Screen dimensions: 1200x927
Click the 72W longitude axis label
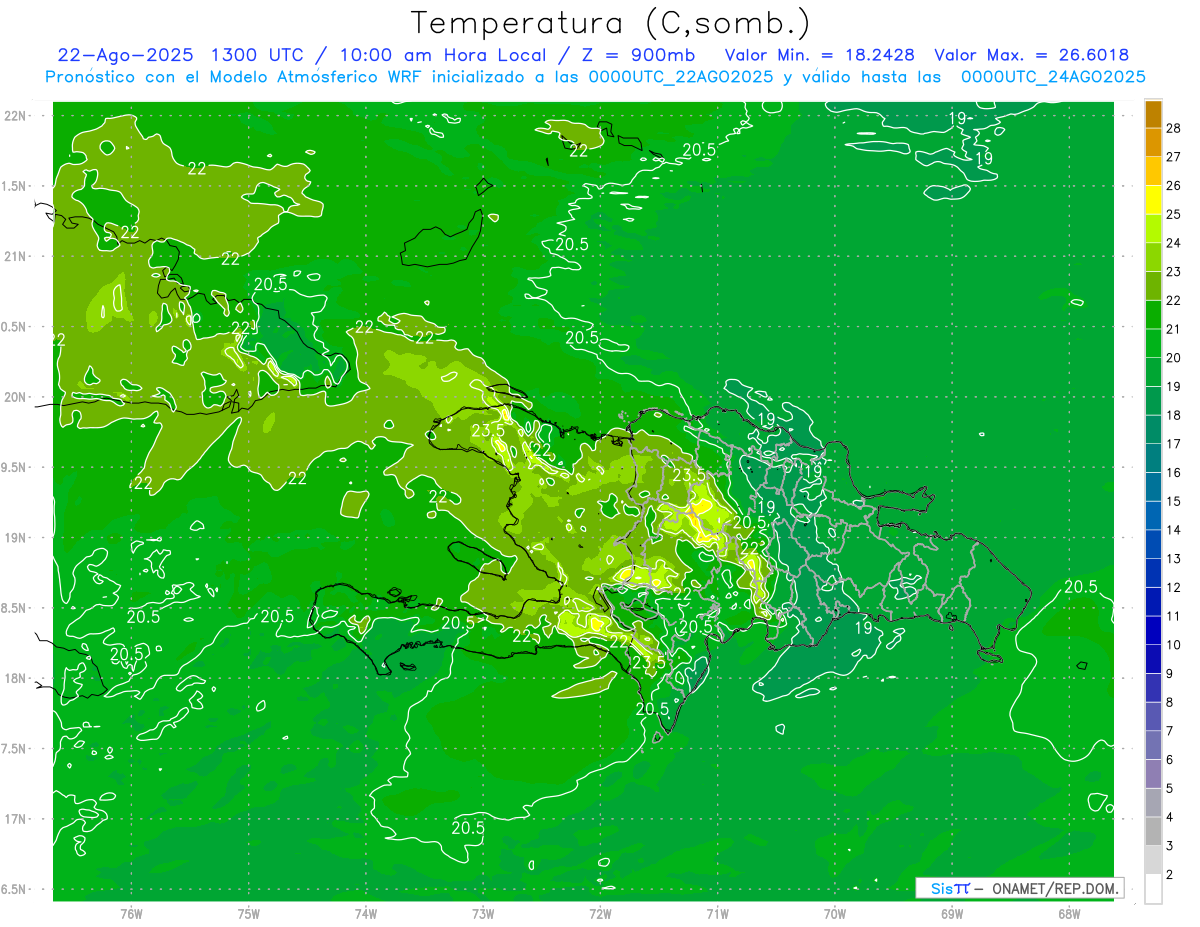600,914
